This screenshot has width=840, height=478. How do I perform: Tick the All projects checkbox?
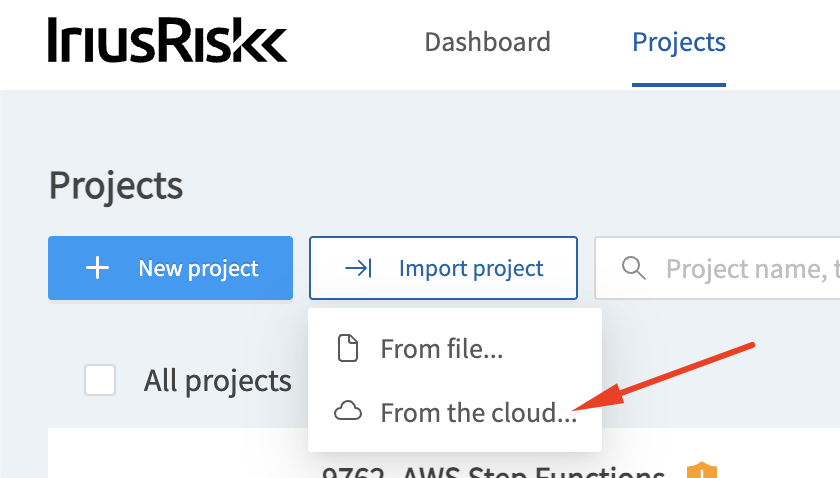[x=100, y=380]
